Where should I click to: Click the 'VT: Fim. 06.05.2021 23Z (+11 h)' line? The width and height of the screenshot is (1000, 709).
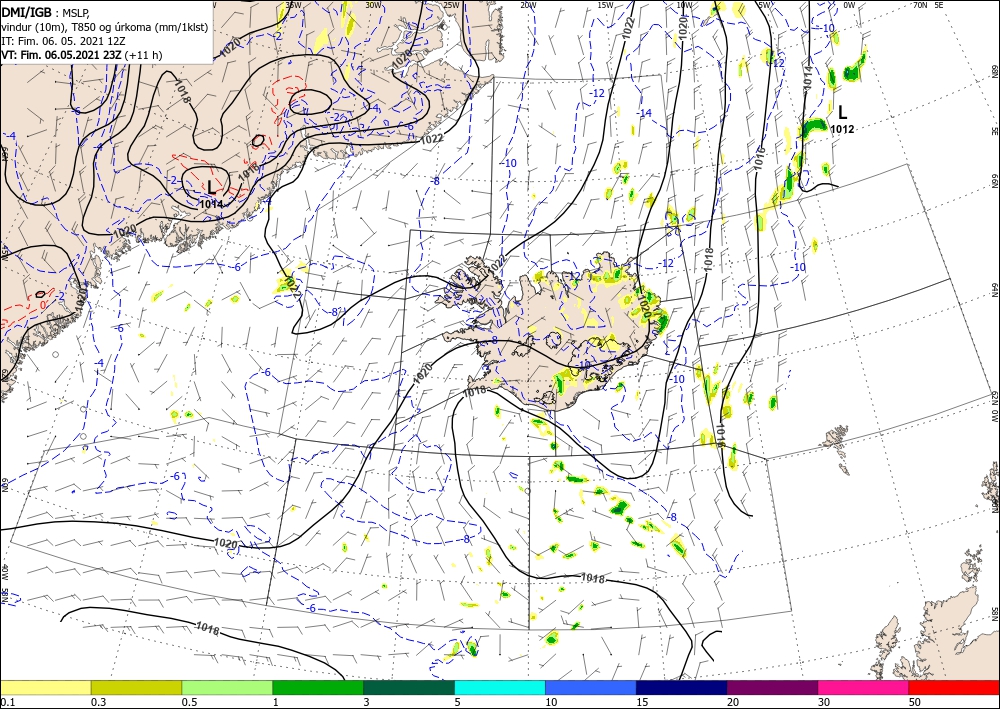(82, 55)
